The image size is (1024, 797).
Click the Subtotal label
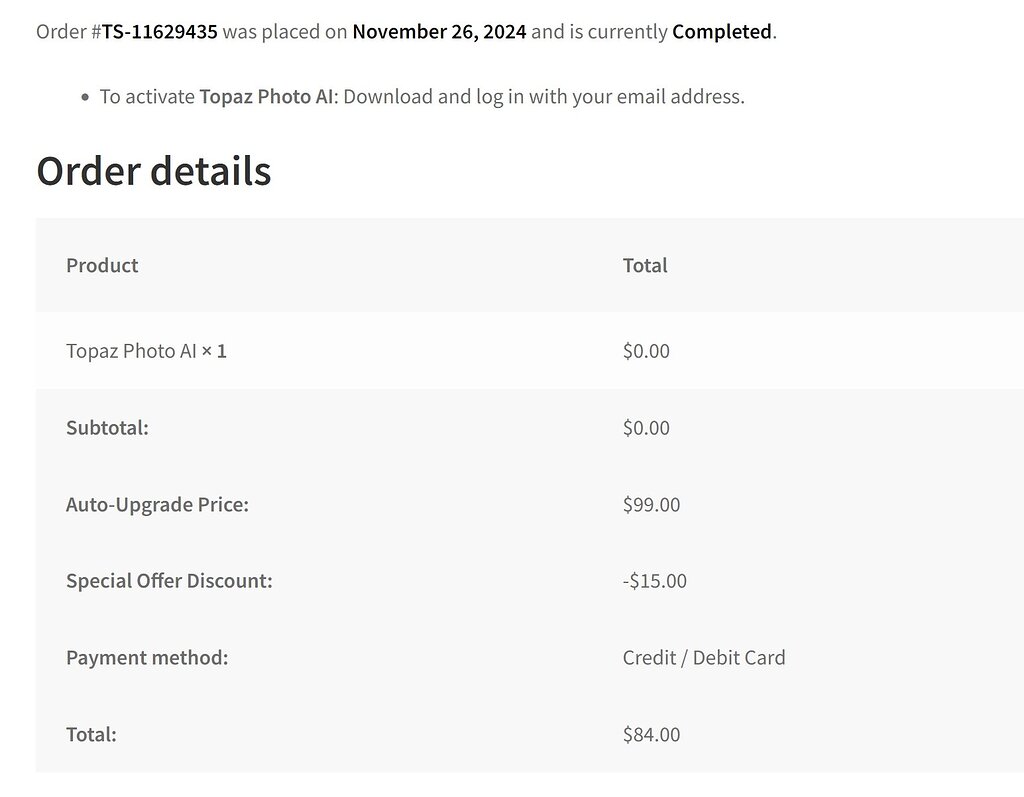[x=107, y=428]
